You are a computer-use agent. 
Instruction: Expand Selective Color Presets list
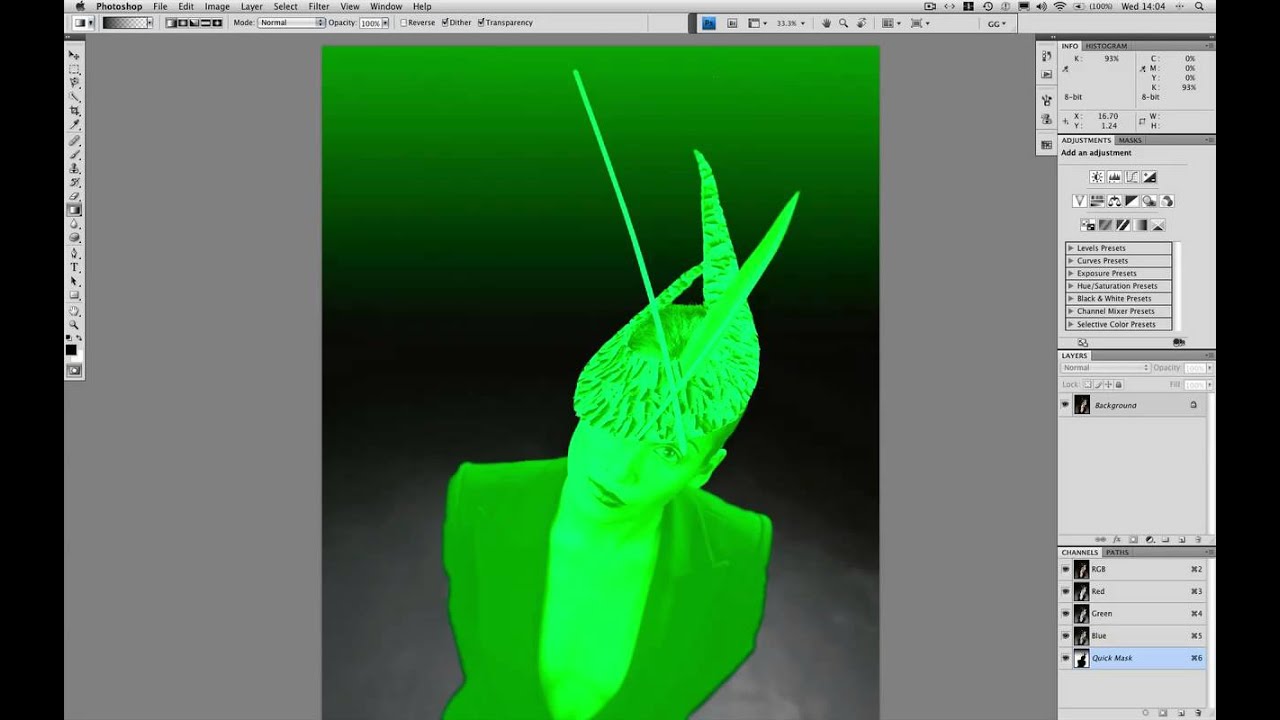[x=1071, y=324]
